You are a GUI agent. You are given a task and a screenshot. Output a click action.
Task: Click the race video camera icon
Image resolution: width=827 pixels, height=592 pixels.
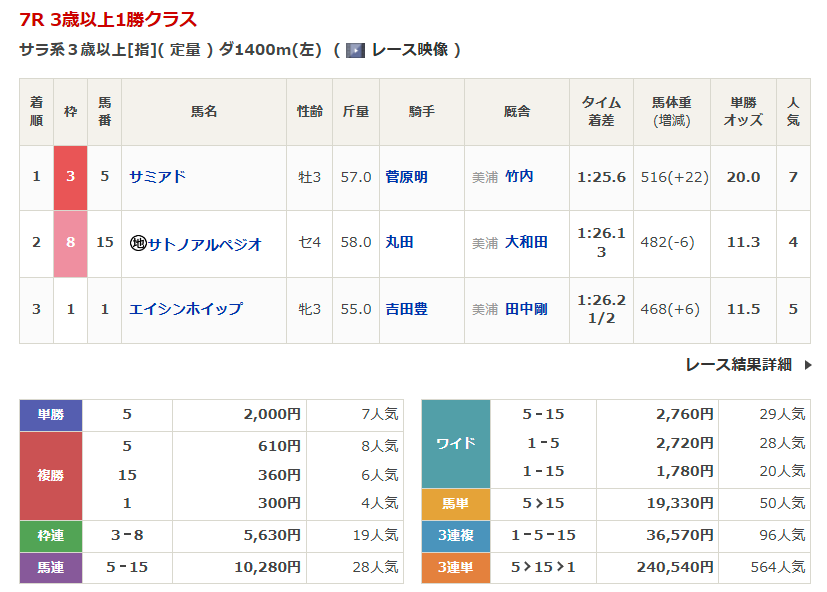[x=355, y=50]
